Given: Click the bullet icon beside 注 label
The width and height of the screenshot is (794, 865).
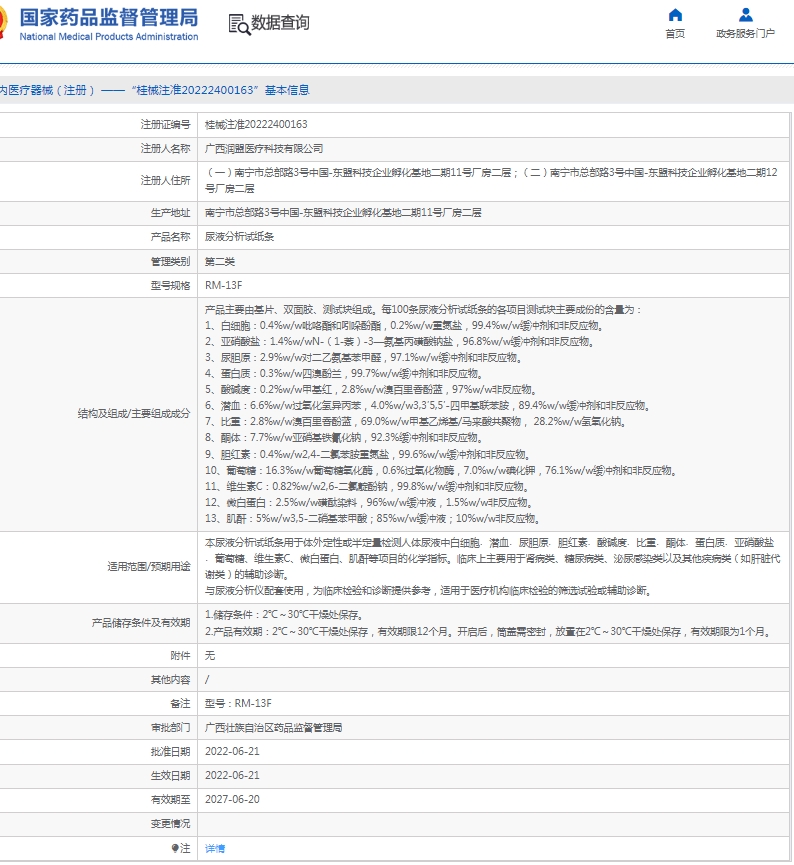Looking at the screenshot, I should [x=175, y=848].
